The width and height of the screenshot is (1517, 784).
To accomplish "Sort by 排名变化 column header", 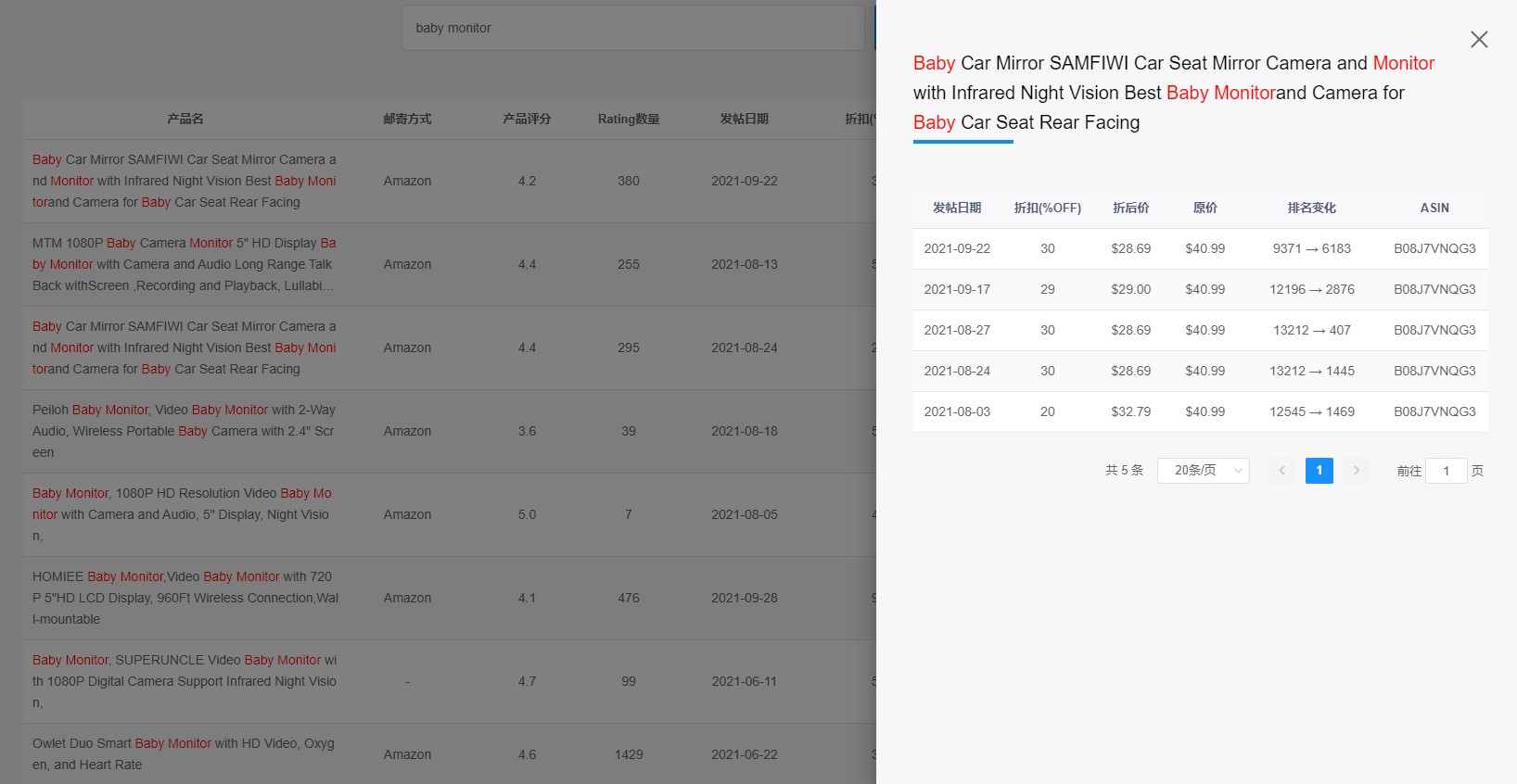I will tap(1311, 208).
